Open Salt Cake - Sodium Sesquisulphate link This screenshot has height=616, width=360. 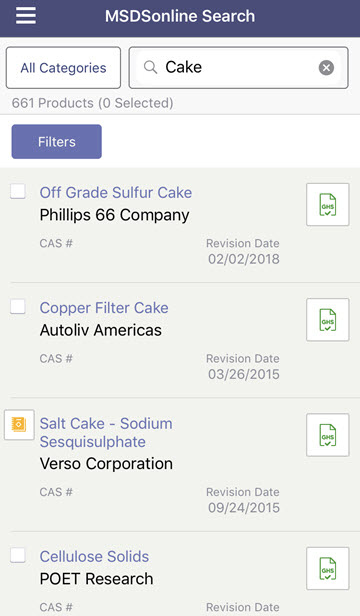point(106,433)
